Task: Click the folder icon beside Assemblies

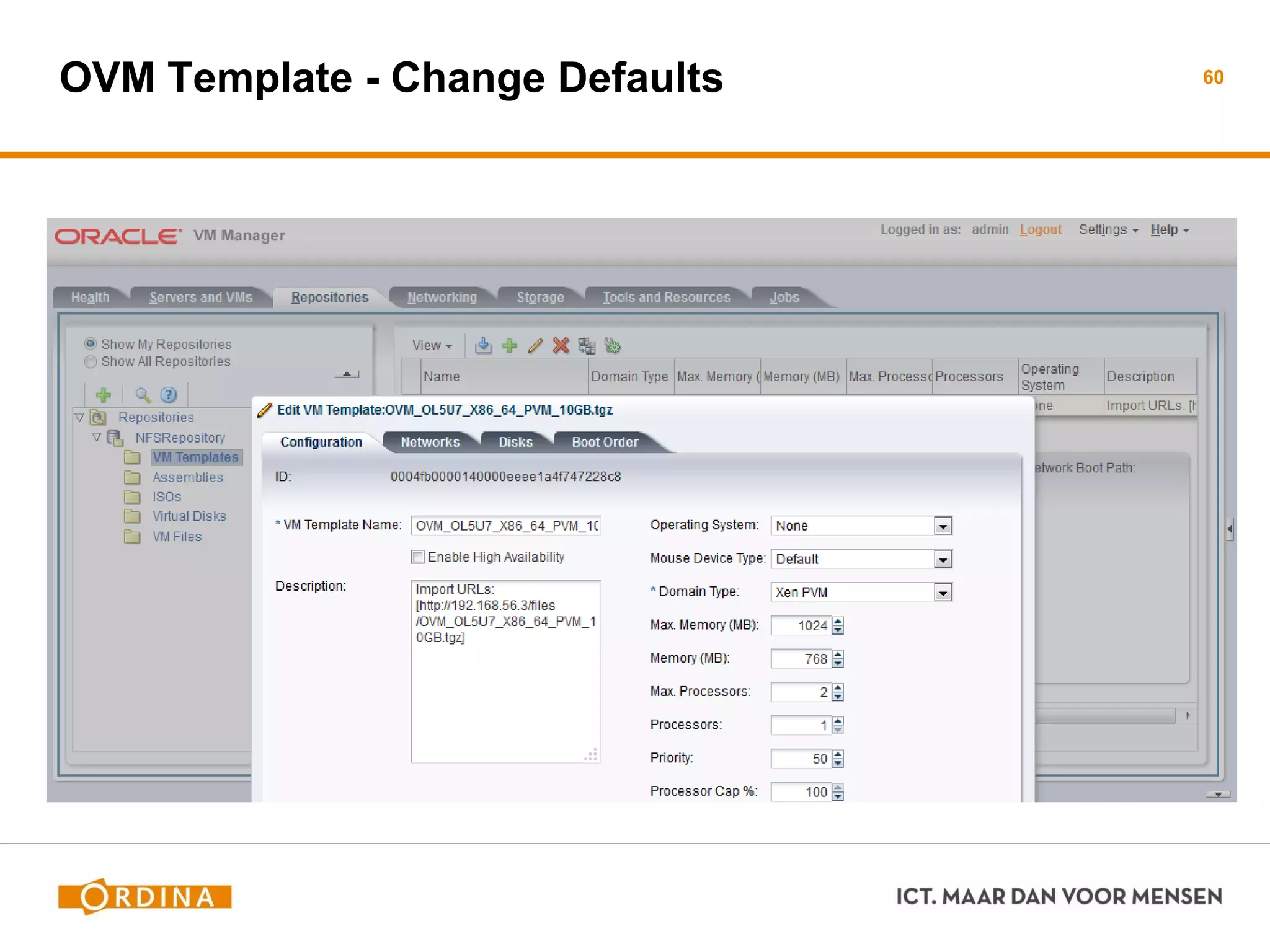Action: pyautogui.click(x=132, y=477)
